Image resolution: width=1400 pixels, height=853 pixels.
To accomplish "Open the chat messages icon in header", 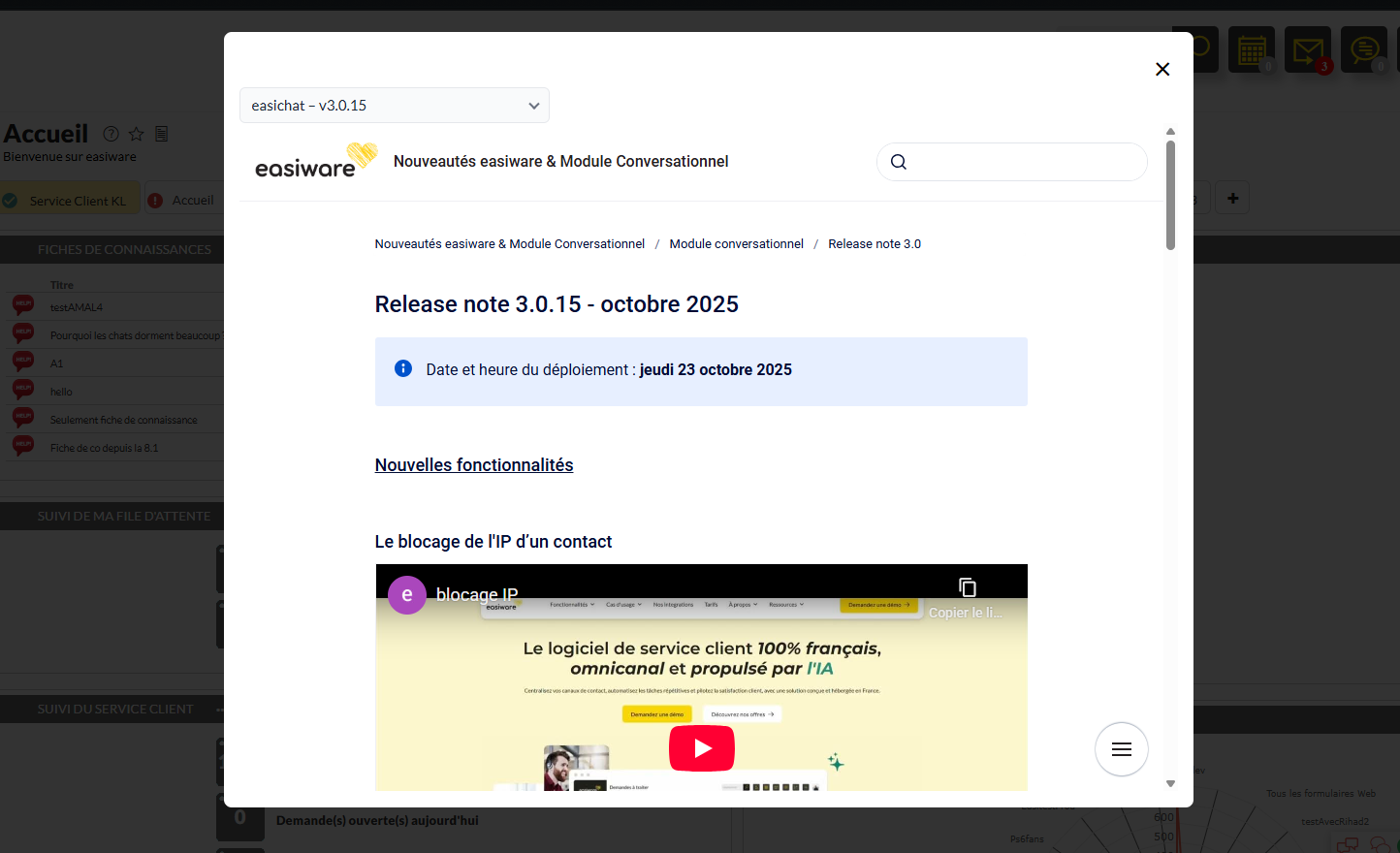I will (x=1364, y=49).
